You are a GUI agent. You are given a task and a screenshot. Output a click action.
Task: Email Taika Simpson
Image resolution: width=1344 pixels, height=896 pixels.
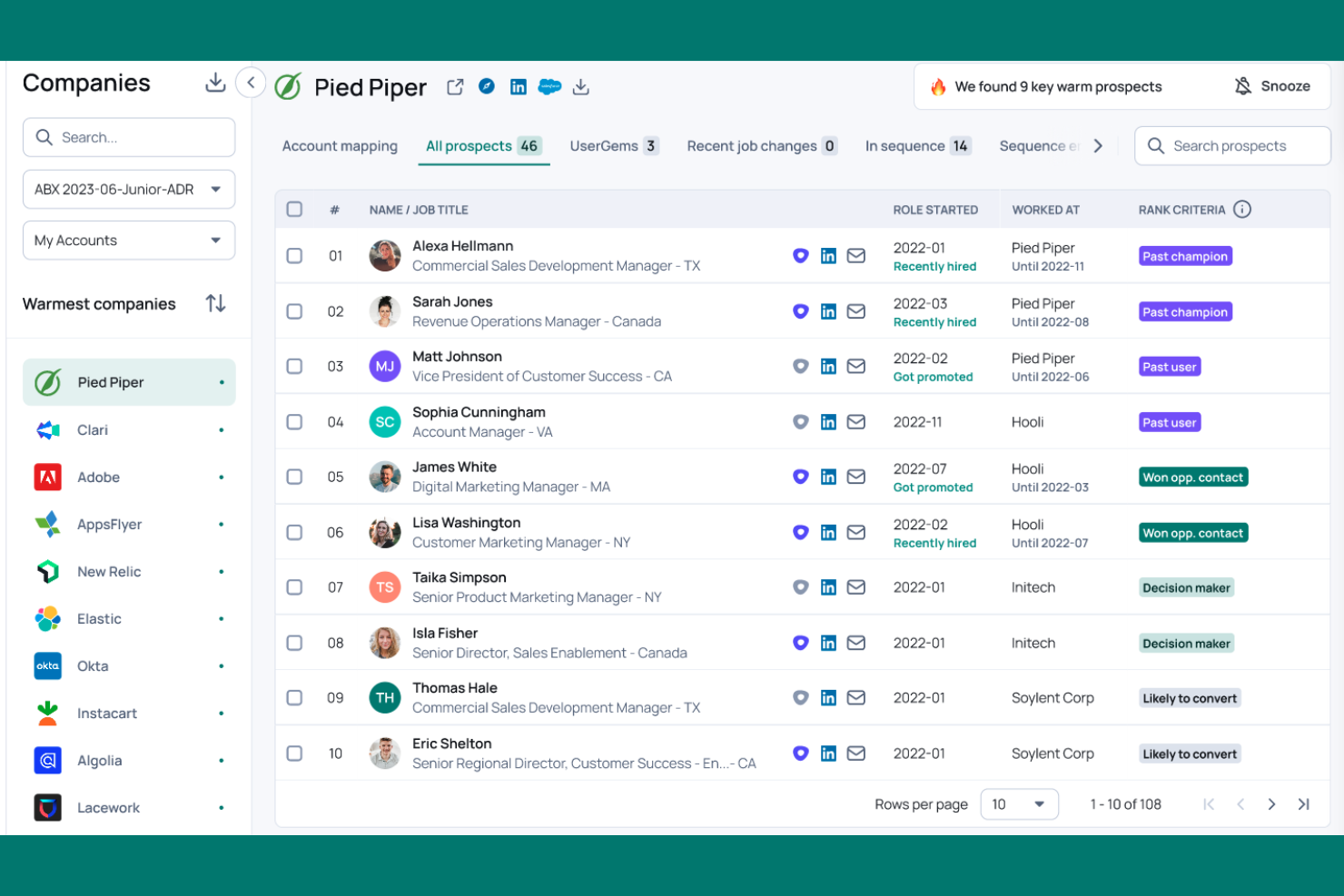[856, 587]
